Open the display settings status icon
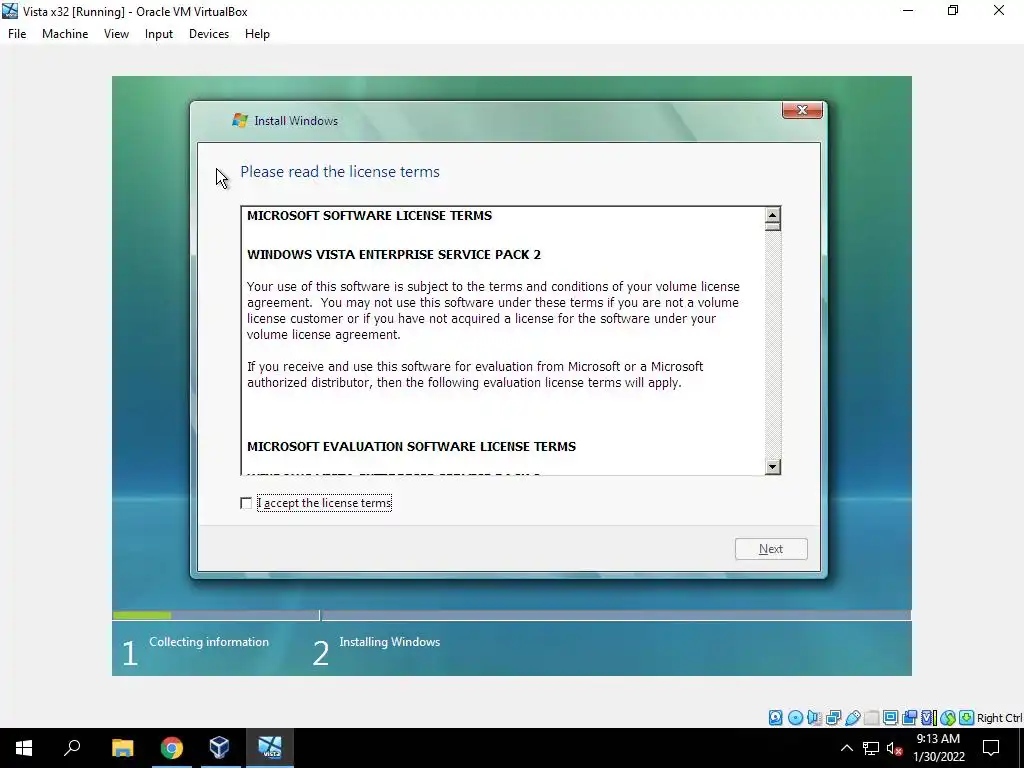Screen dimensions: 1024x768 [x=890, y=718]
